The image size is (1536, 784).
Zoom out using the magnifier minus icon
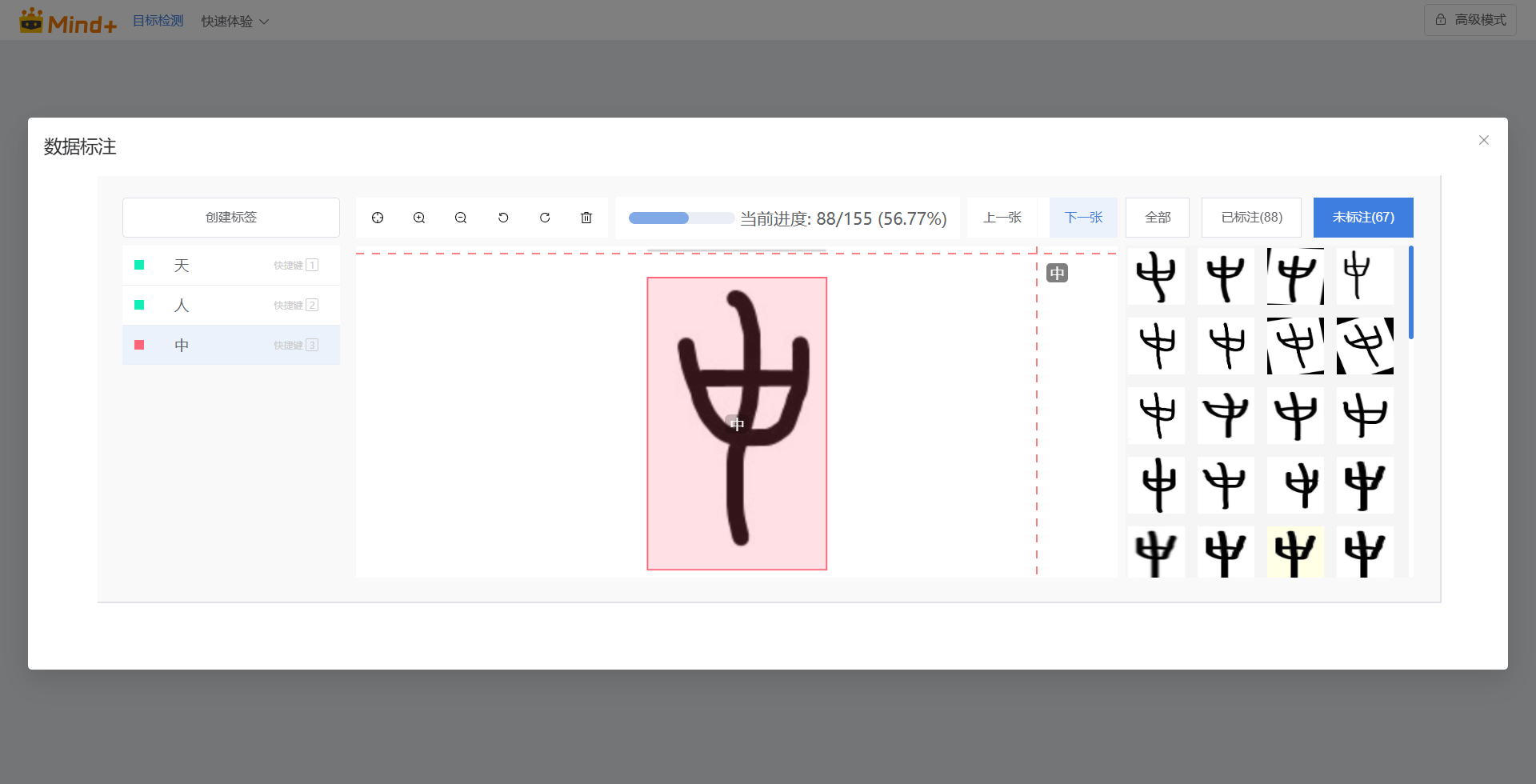click(461, 218)
